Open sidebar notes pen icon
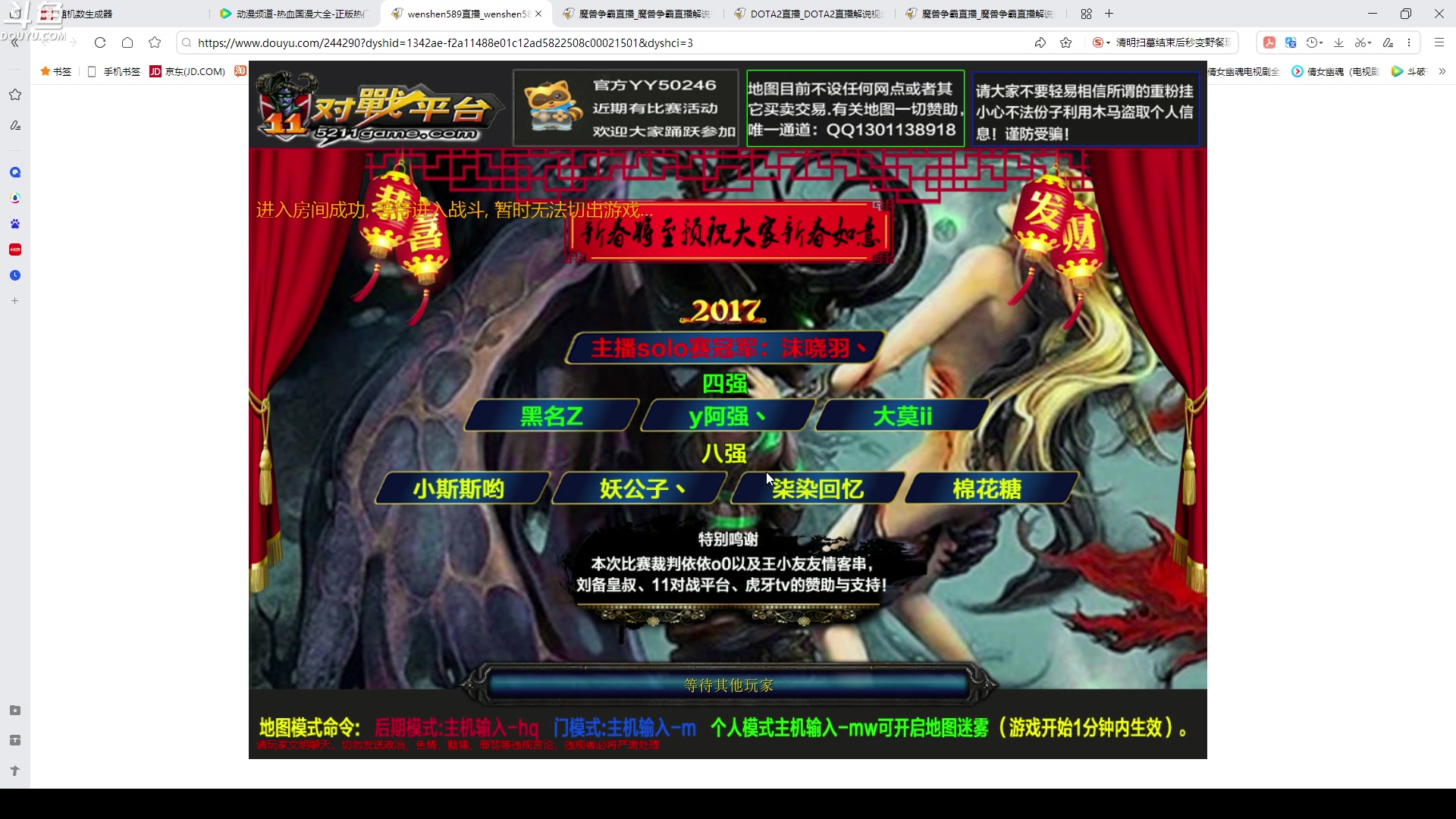The image size is (1456, 819). click(15, 125)
